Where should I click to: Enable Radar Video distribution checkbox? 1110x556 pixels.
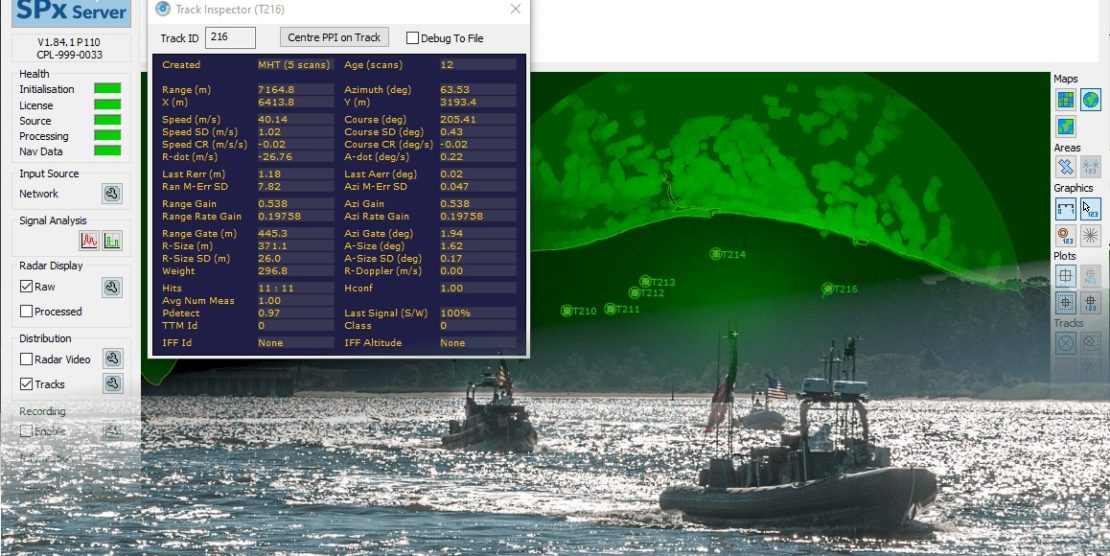pyautogui.click(x=27, y=359)
